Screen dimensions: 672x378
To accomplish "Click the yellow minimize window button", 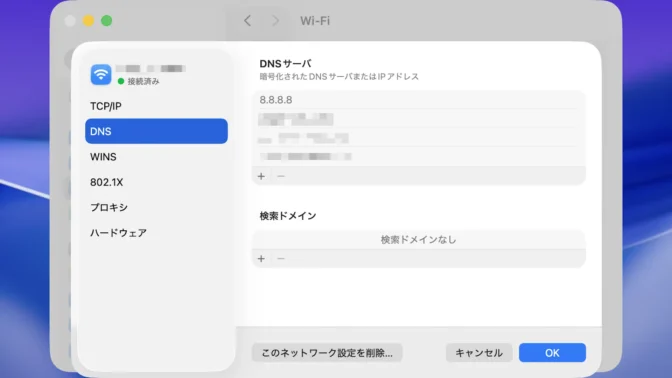I will point(88,21).
